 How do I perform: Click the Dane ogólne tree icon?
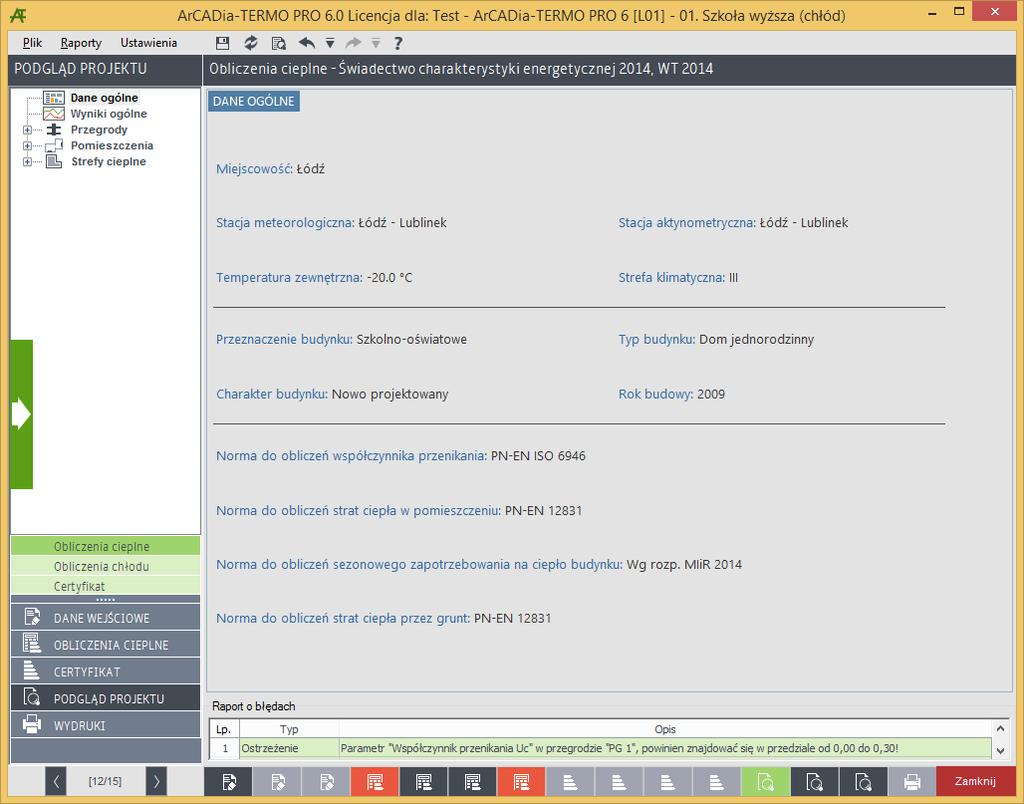tap(54, 98)
